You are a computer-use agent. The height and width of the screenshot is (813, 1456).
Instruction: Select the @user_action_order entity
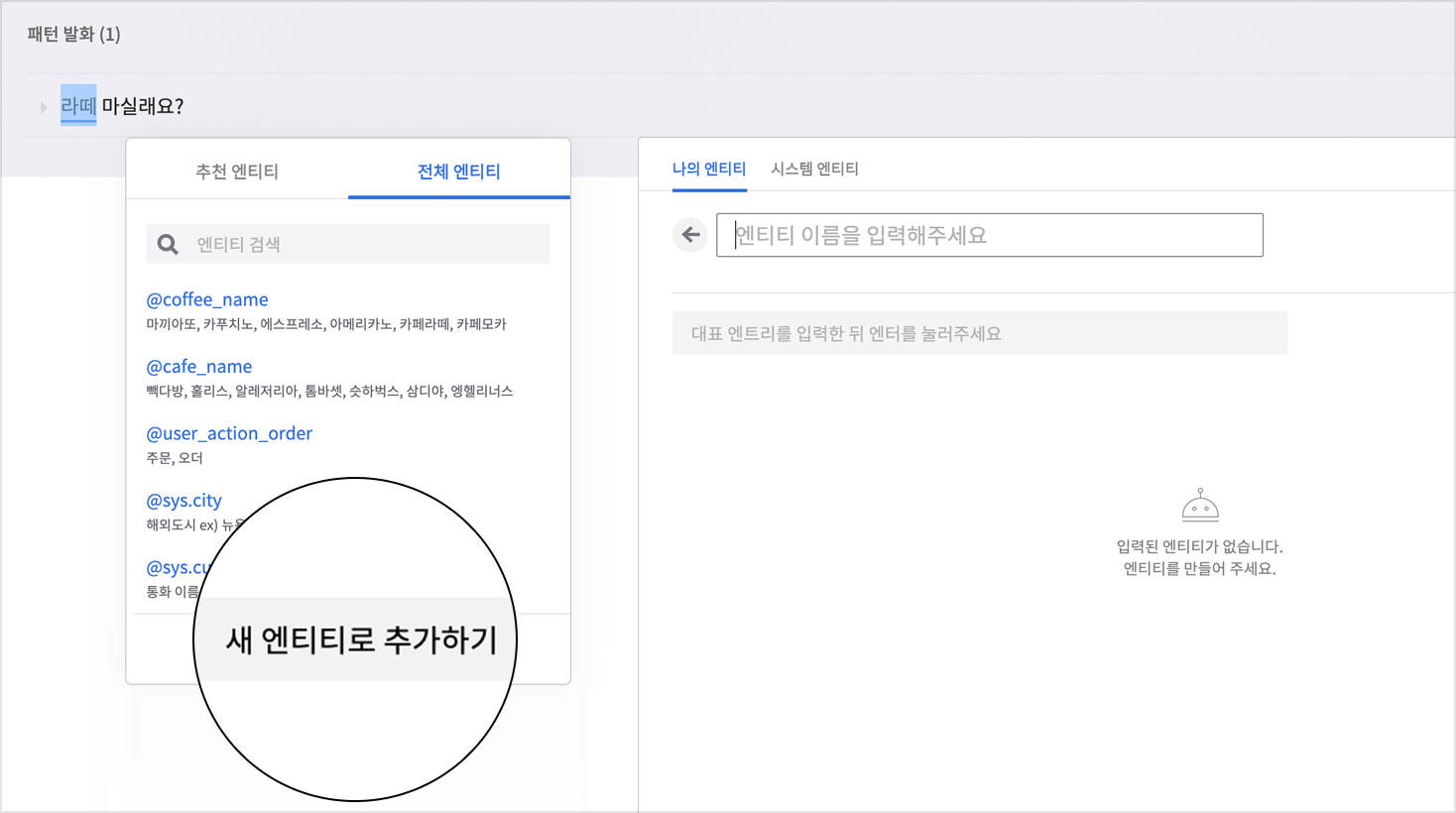click(x=229, y=433)
